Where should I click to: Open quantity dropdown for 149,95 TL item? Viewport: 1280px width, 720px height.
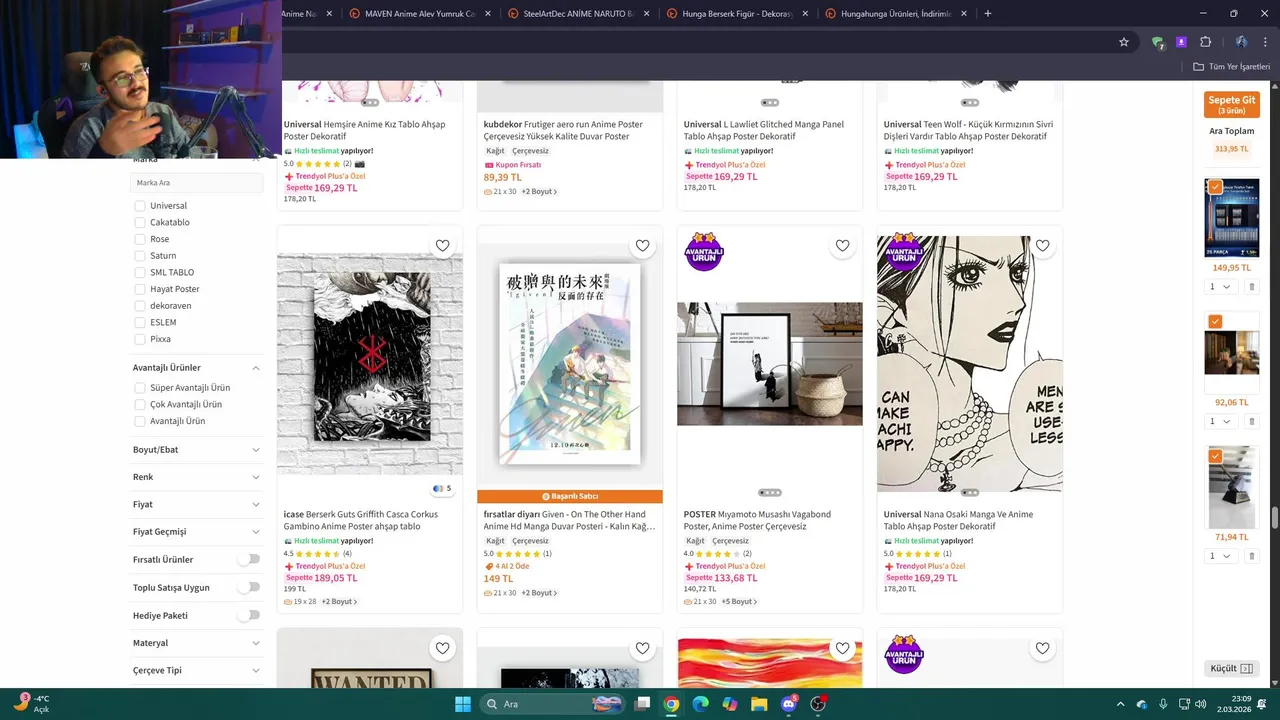coord(1221,287)
